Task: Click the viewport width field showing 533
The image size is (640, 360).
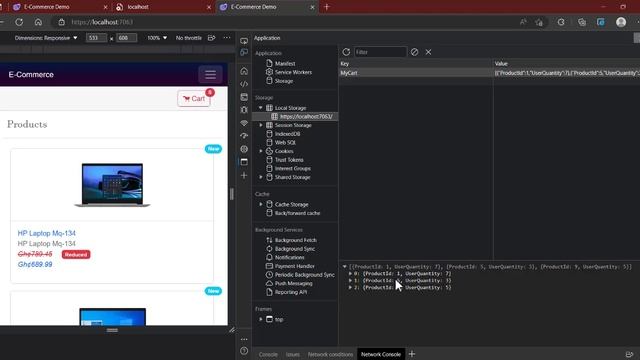Action: 96,38
